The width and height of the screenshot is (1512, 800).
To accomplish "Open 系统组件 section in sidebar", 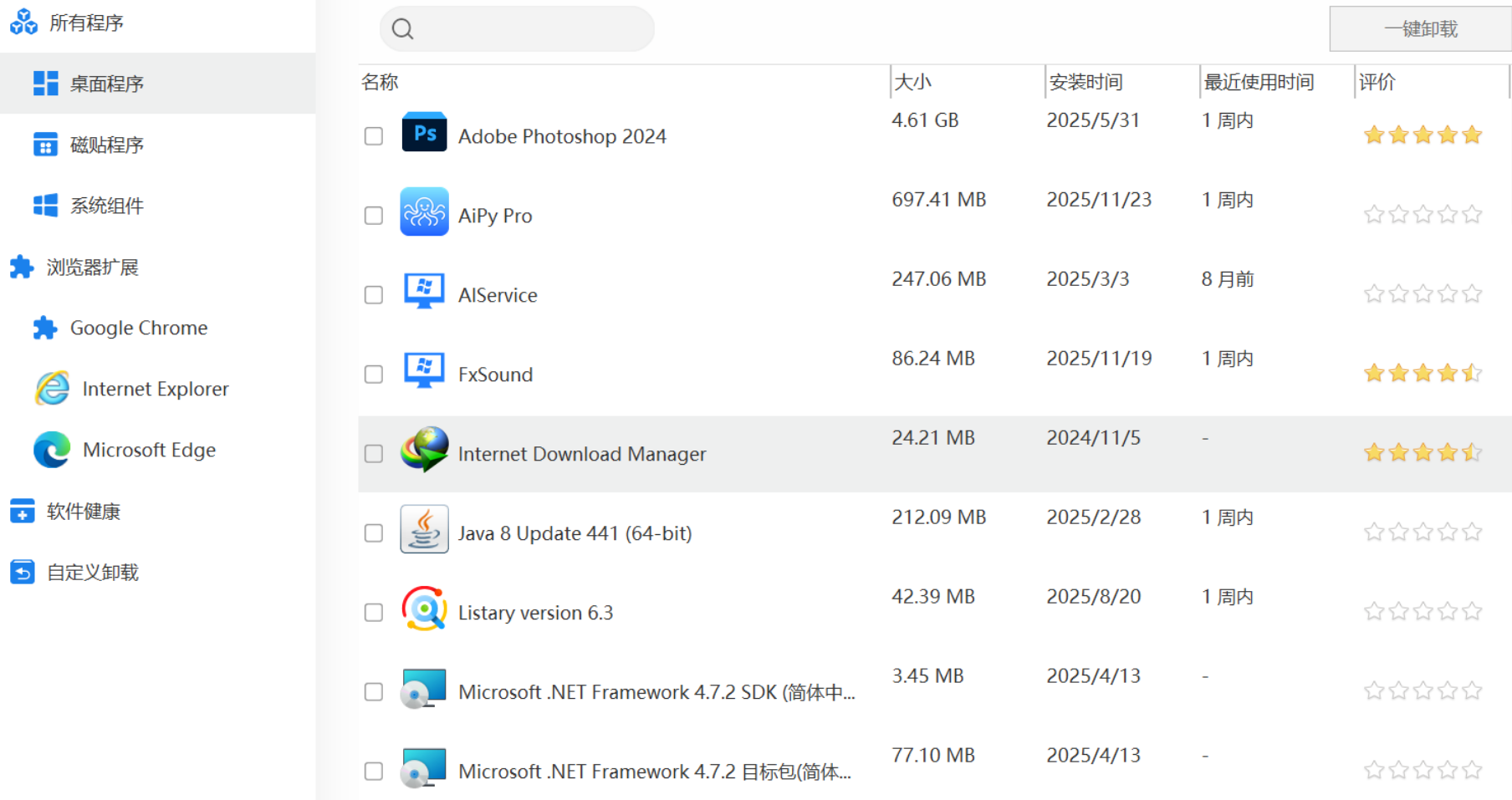I will pyautogui.click(x=106, y=206).
